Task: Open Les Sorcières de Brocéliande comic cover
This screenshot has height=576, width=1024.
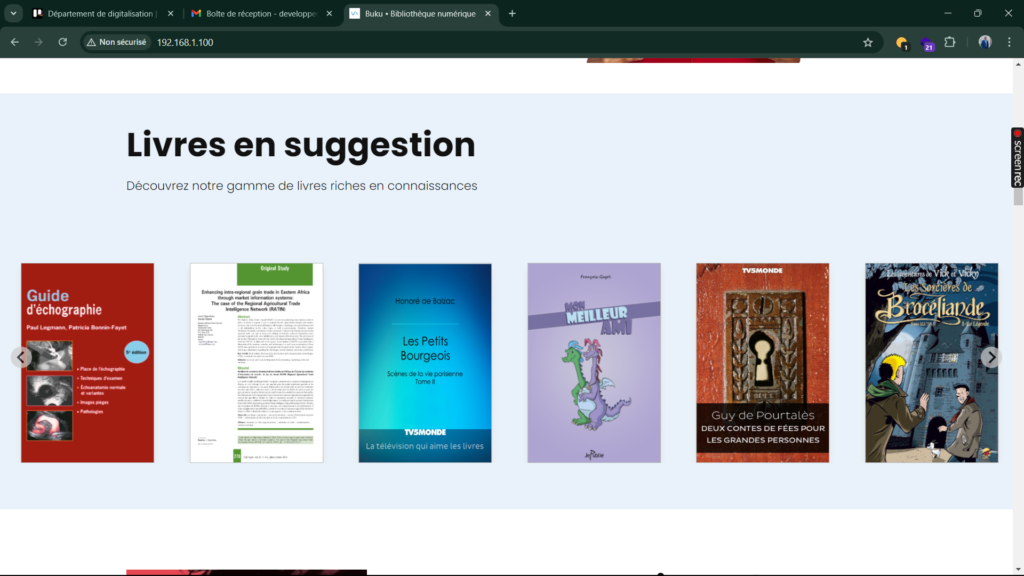Action: pyautogui.click(x=932, y=363)
